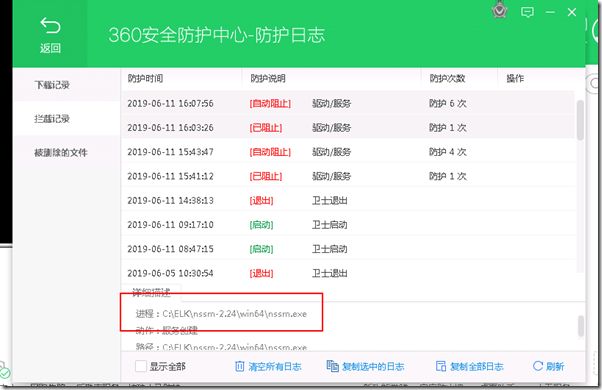Toggle the 显示全部 checkbox
The width and height of the screenshot is (602, 390).
141,366
